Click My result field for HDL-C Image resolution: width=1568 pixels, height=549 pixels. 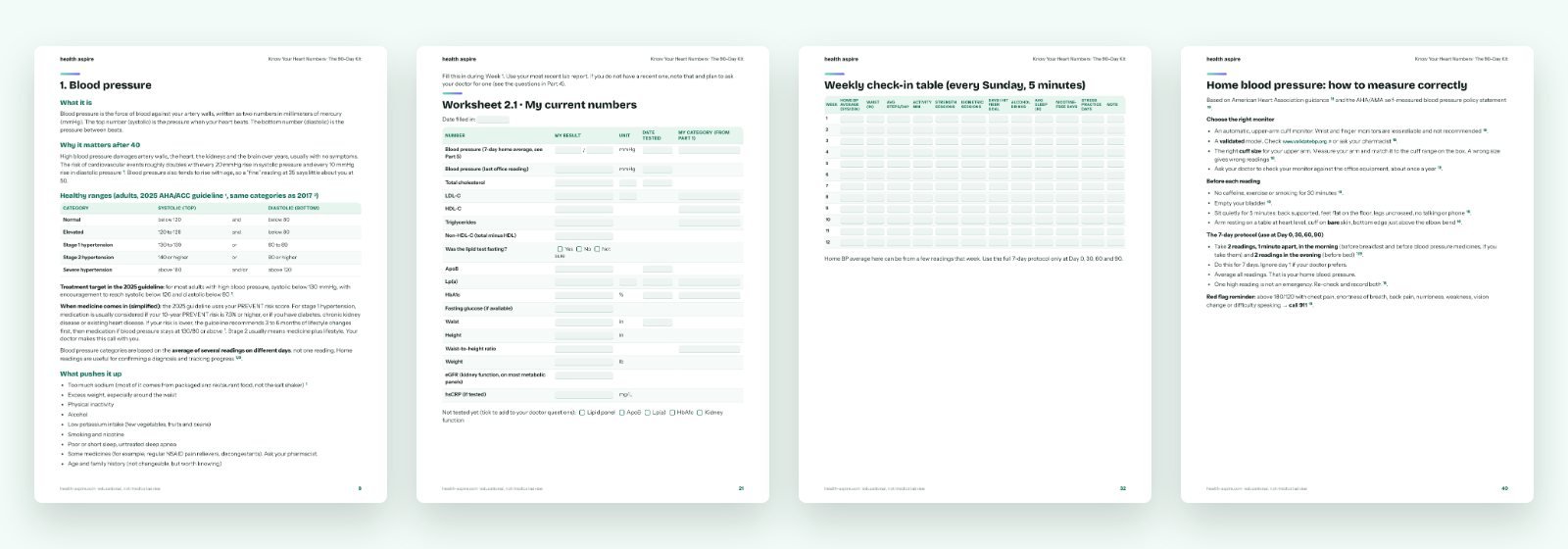point(584,209)
